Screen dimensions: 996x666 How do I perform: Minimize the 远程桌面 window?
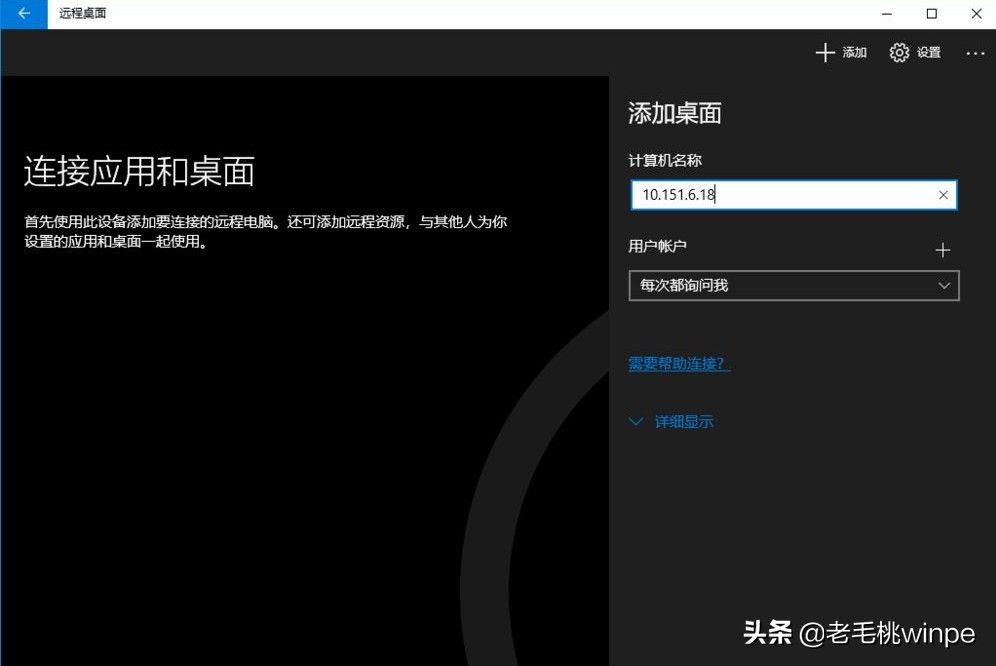(887, 14)
